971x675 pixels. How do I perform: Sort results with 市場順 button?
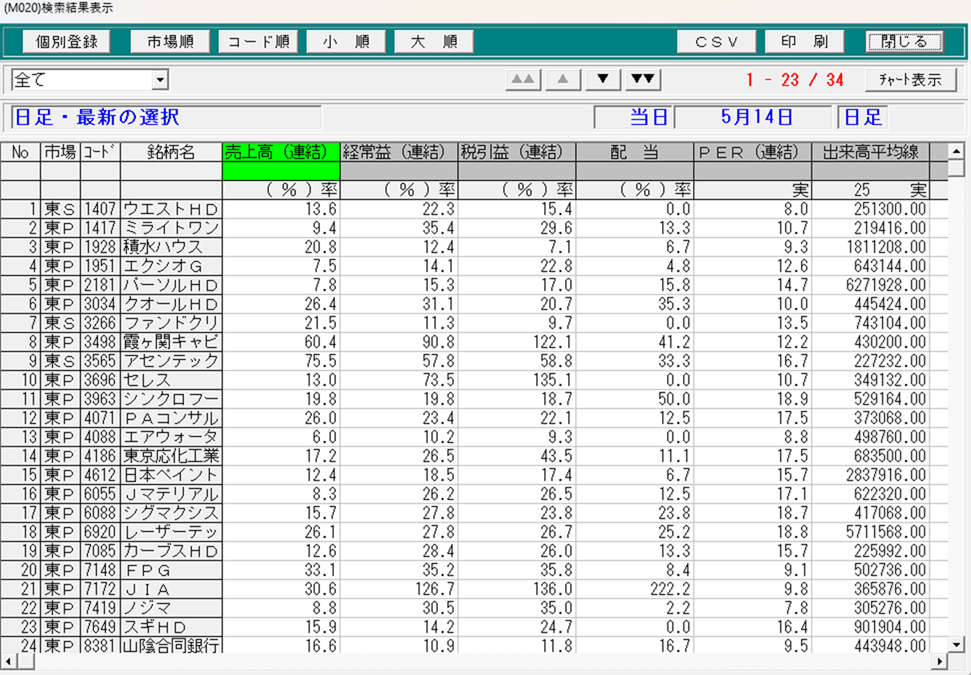pos(170,41)
